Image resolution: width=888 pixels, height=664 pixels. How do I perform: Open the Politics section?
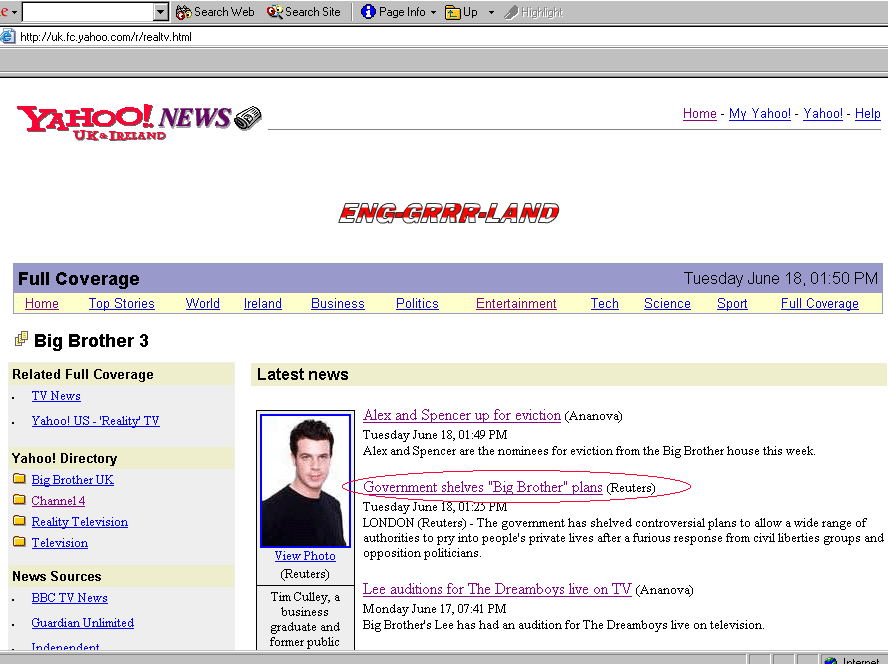click(417, 304)
